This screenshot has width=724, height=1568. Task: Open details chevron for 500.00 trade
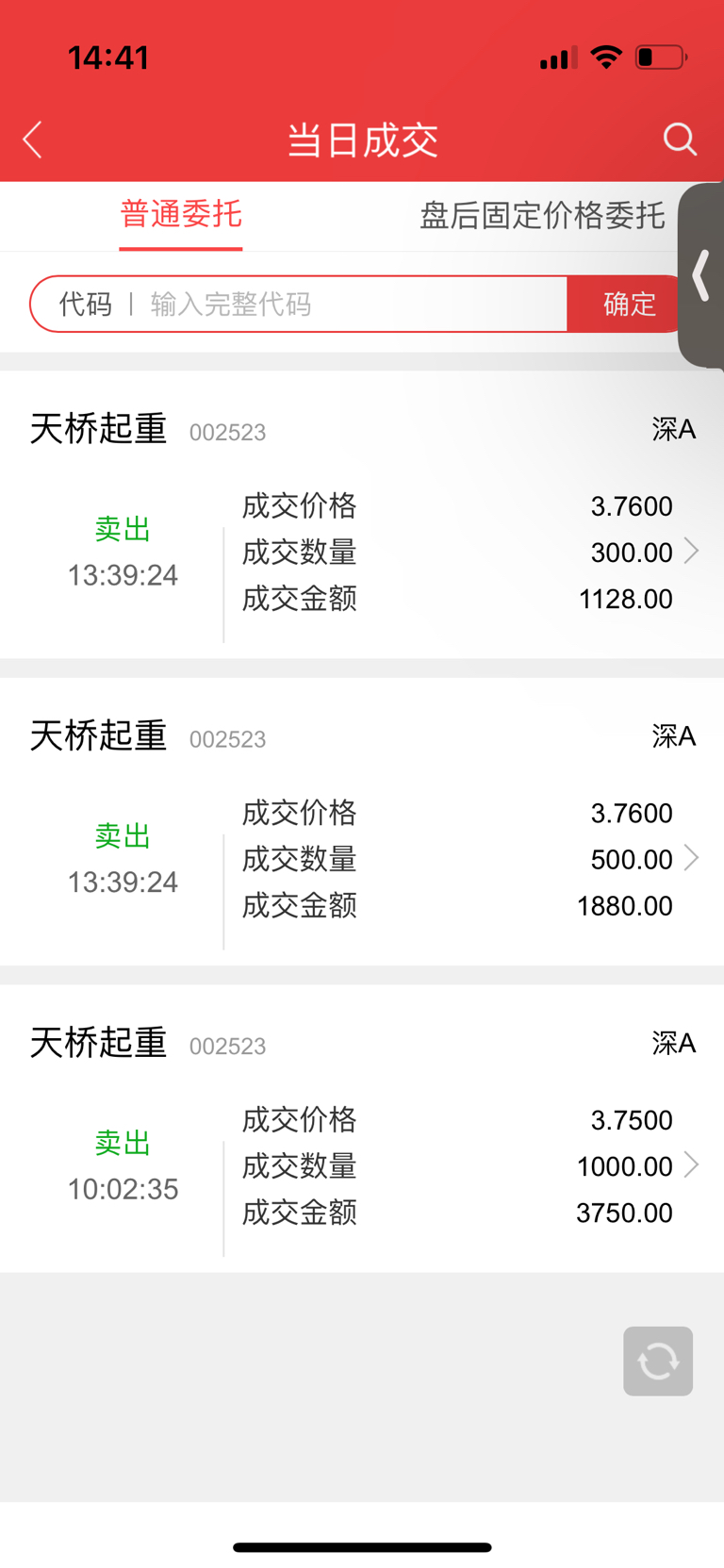(691, 858)
